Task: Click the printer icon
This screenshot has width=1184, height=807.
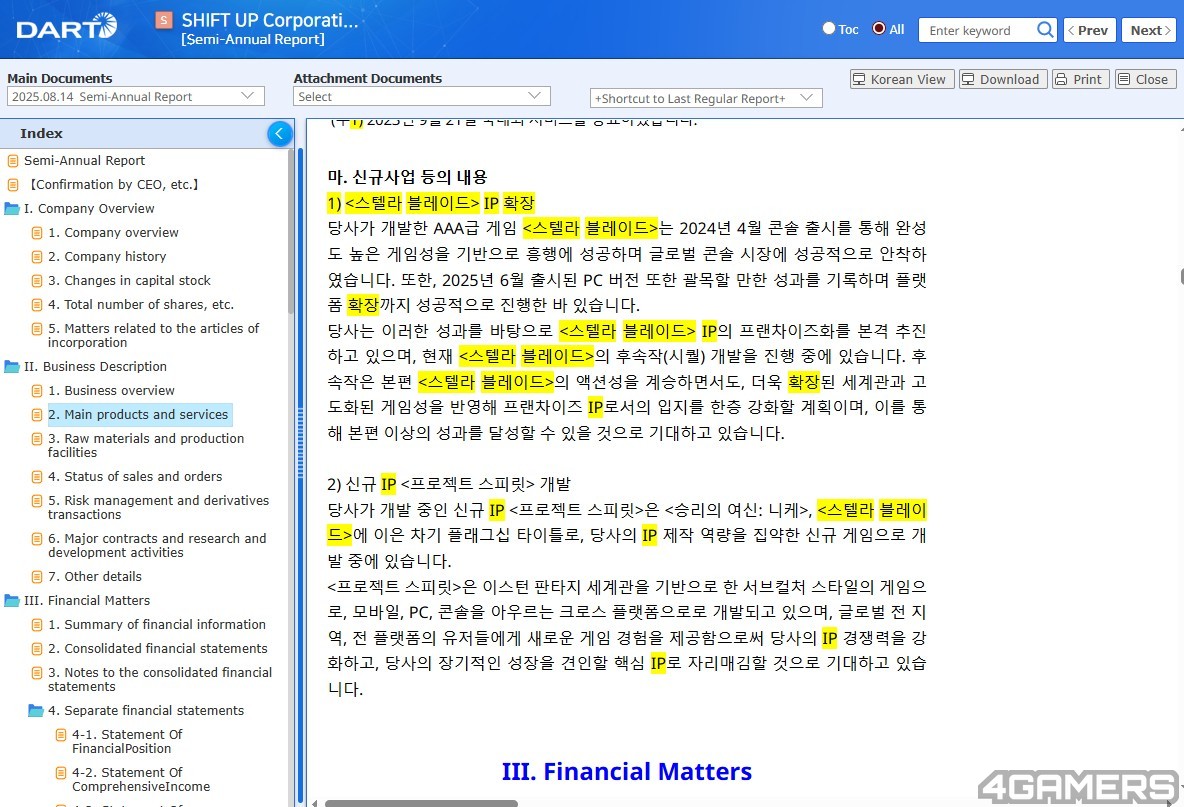Action: tap(1062, 79)
